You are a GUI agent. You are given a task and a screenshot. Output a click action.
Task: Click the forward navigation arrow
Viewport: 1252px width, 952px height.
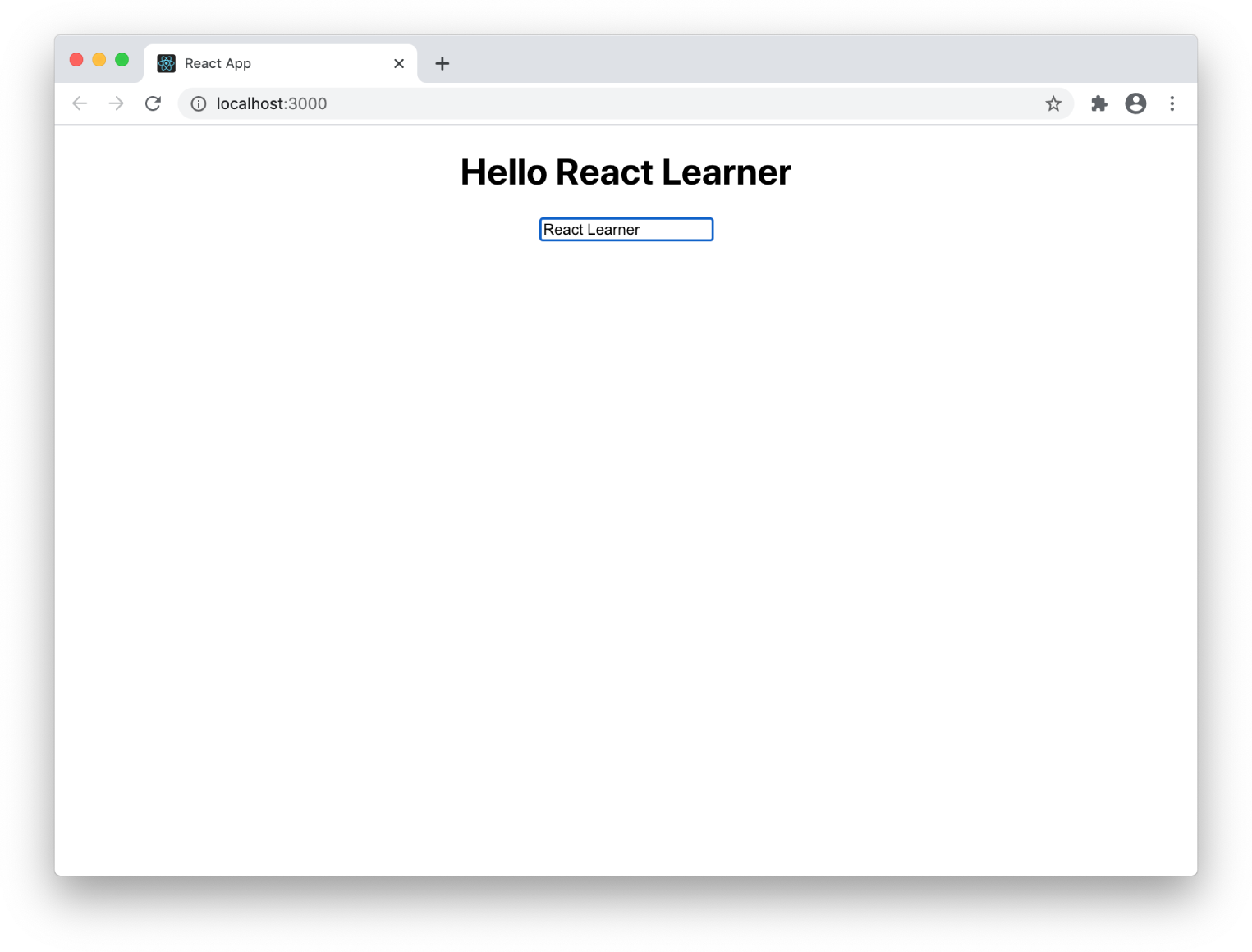[116, 103]
